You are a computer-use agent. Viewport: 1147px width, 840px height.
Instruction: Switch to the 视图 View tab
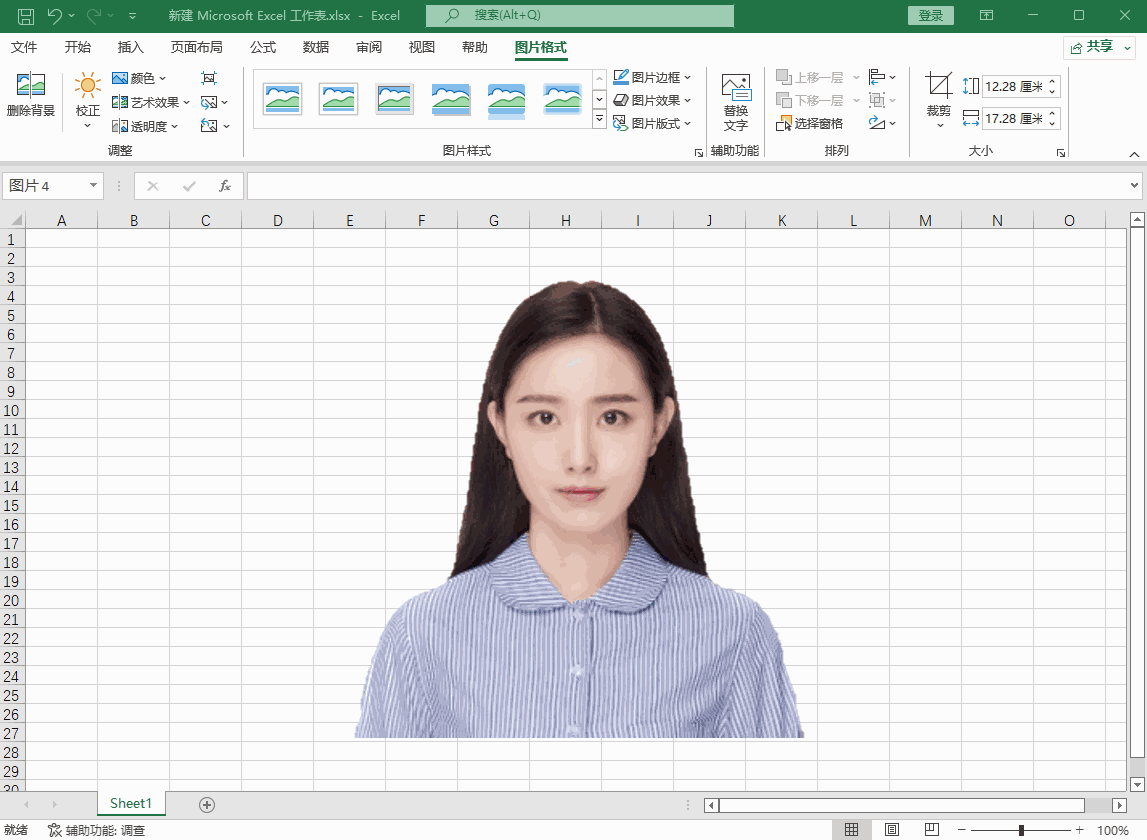point(422,48)
